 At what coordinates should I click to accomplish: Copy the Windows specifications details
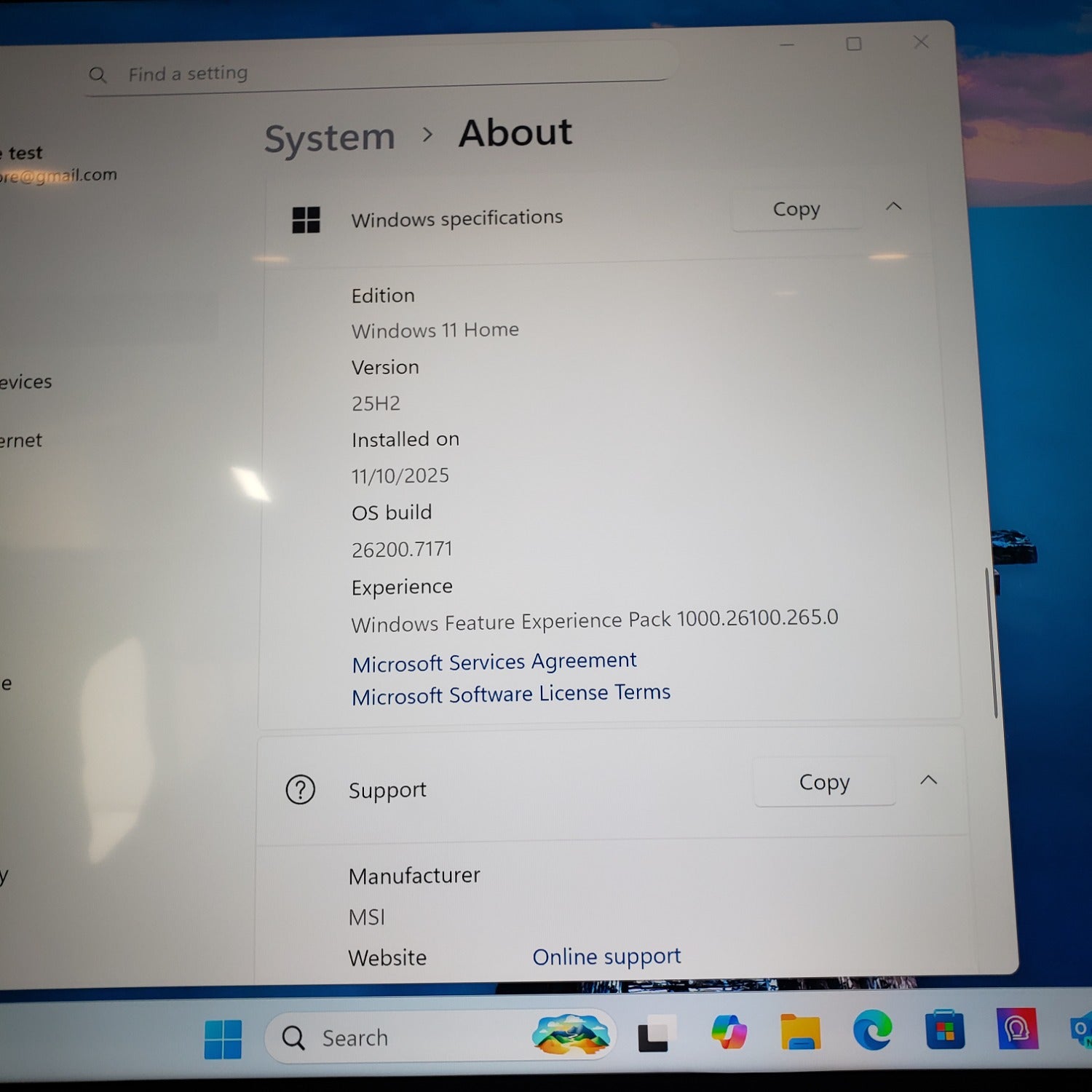pyautogui.click(x=796, y=210)
